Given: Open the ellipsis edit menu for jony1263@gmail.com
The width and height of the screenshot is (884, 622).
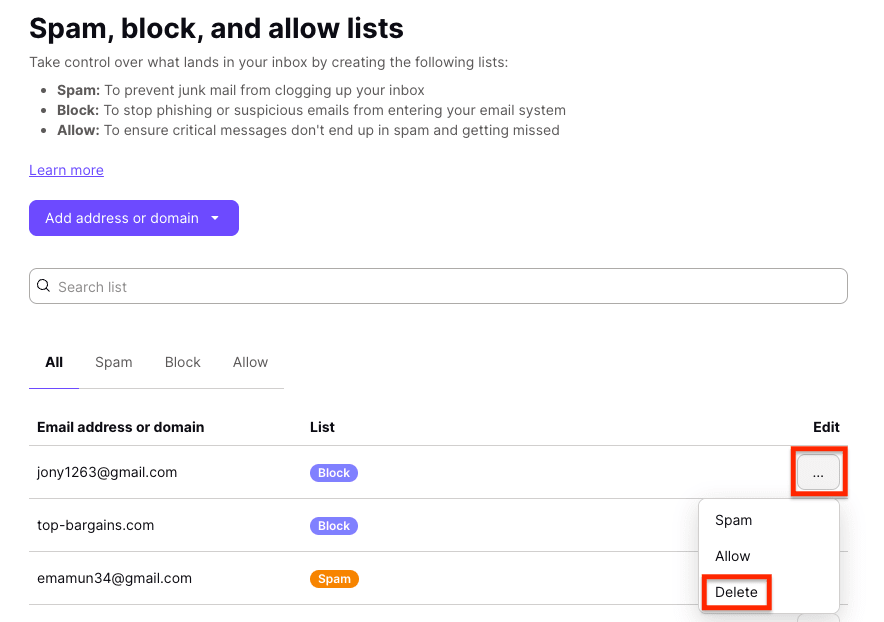Looking at the screenshot, I should 819,471.
